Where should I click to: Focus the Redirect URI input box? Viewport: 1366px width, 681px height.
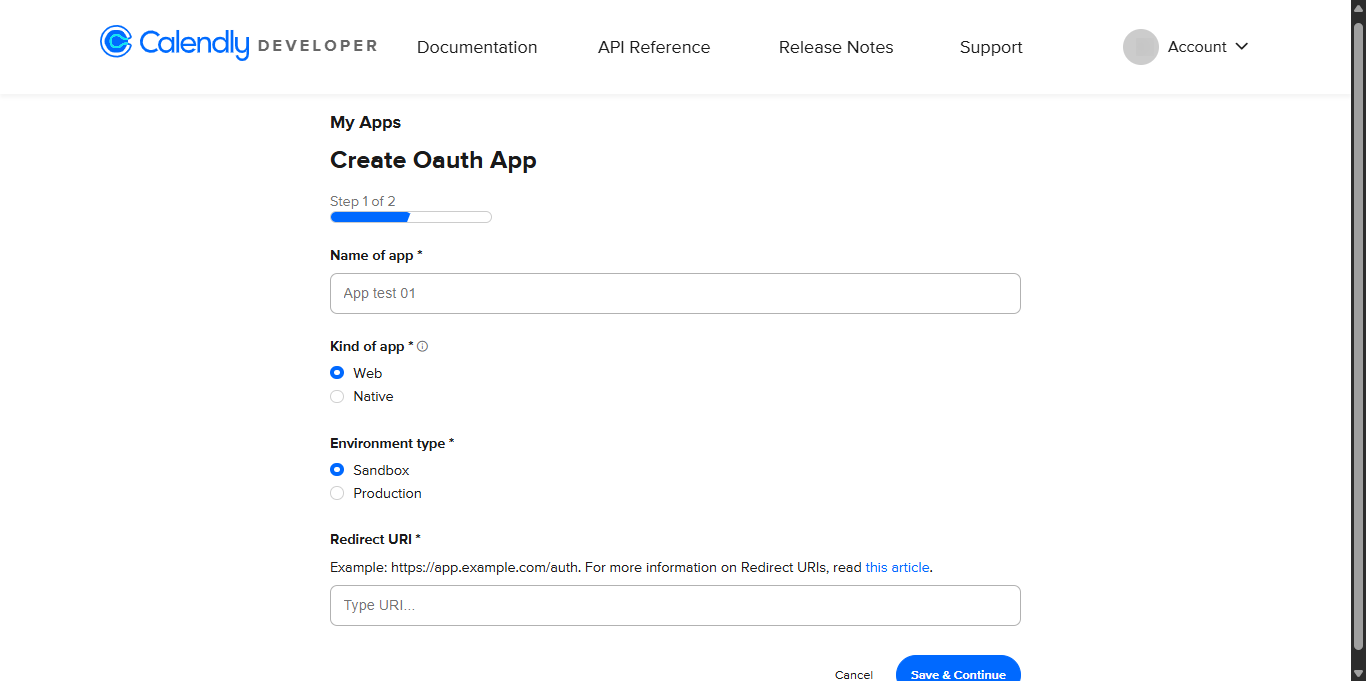coord(675,606)
